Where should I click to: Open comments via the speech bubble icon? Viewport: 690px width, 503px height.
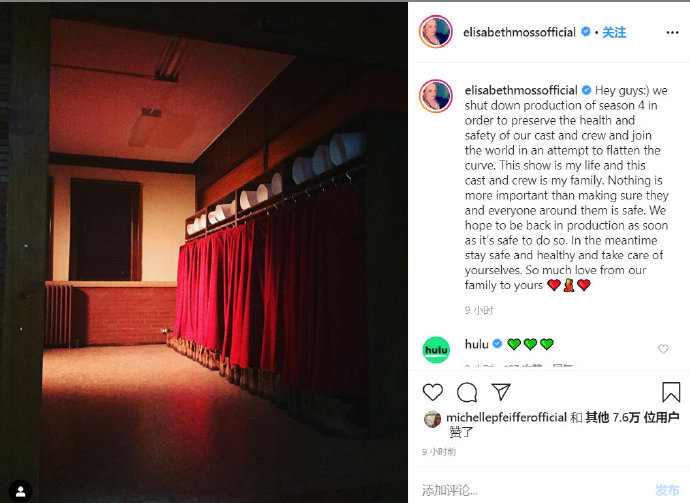467,392
